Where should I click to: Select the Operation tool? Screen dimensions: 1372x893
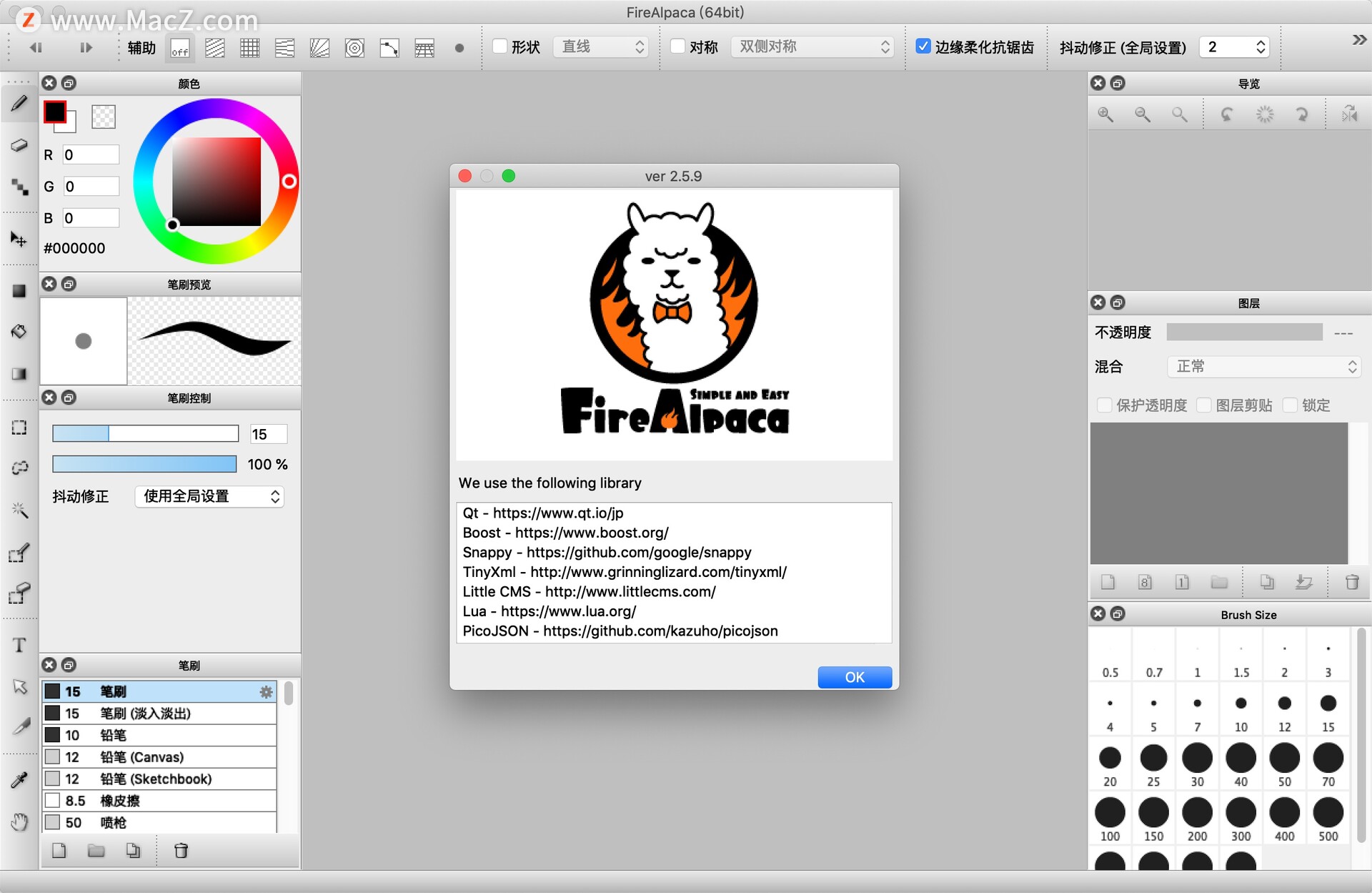click(19, 687)
